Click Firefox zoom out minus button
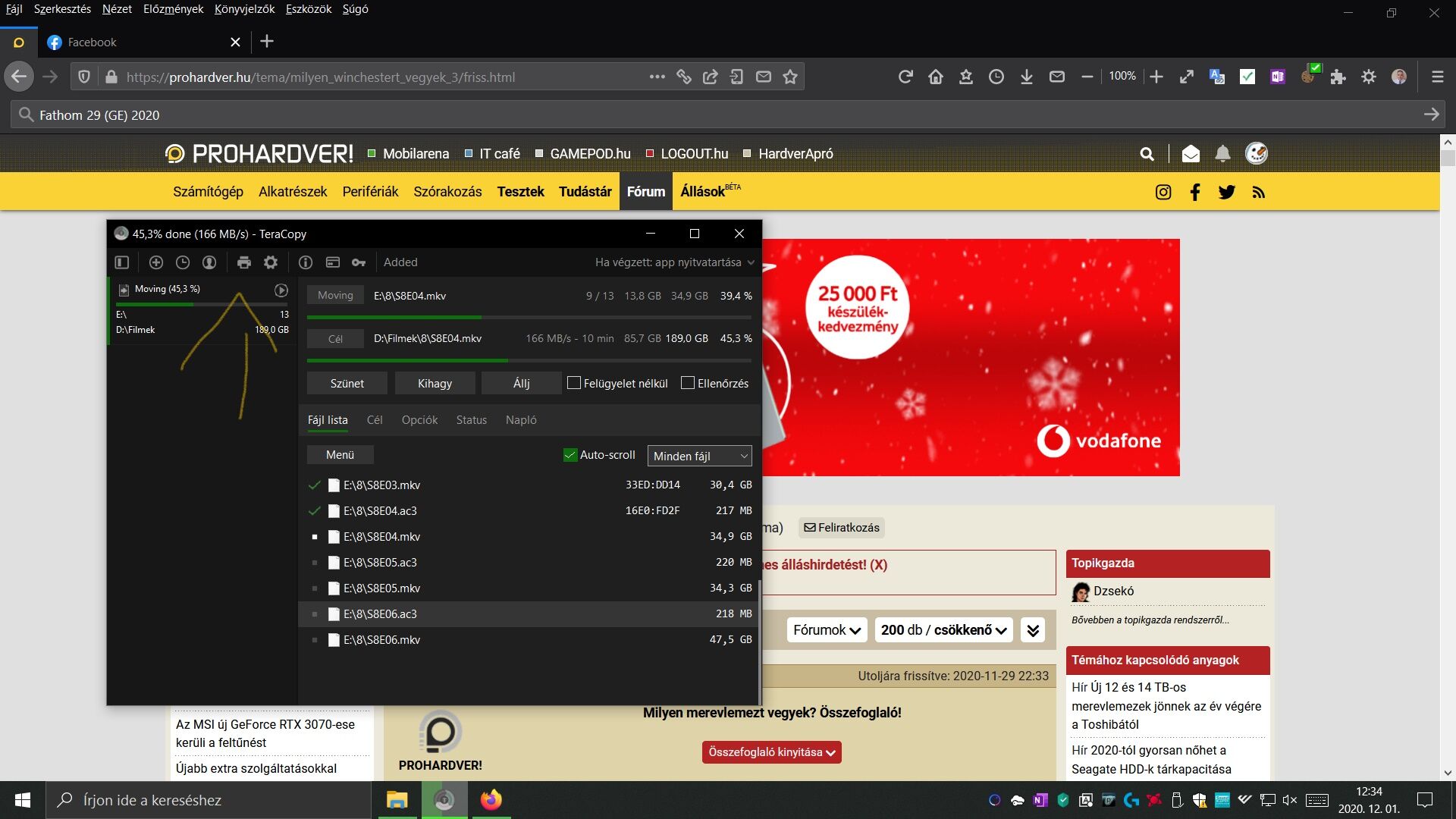The image size is (1456, 819). (1087, 77)
